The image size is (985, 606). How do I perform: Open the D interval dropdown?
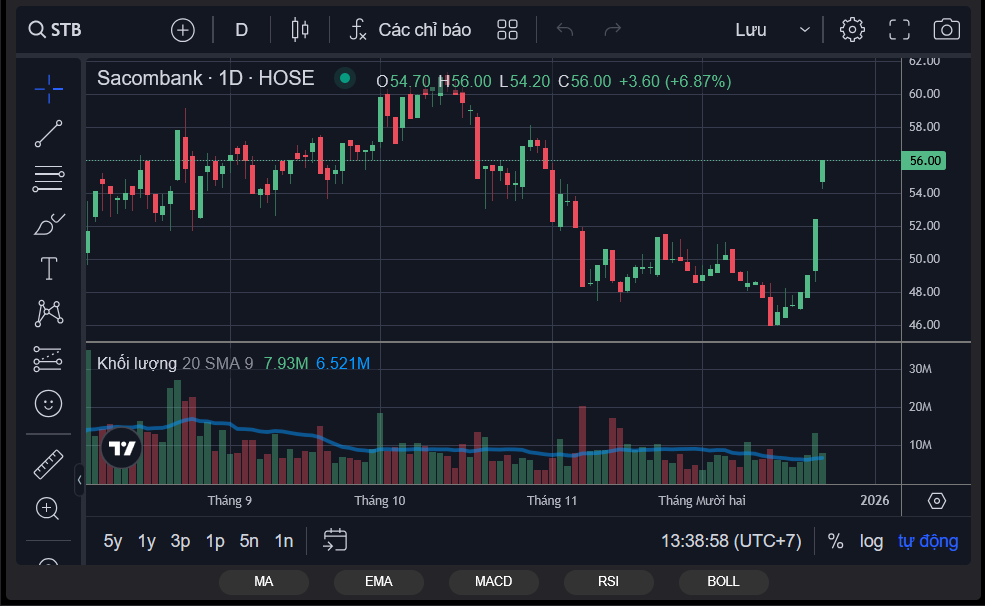coord(241,30)
